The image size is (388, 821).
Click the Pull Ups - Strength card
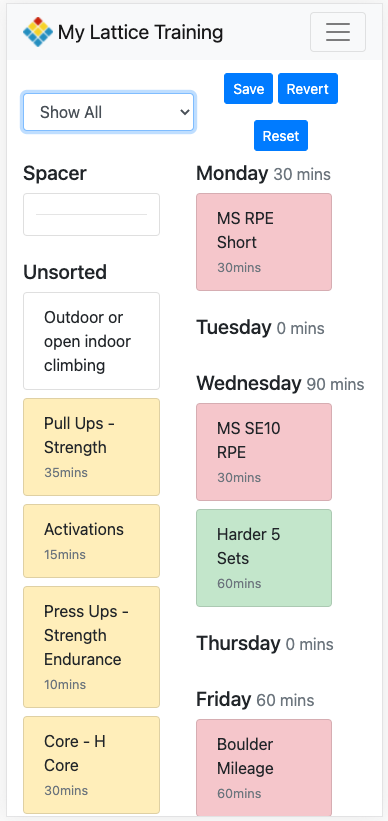[91, 447]
